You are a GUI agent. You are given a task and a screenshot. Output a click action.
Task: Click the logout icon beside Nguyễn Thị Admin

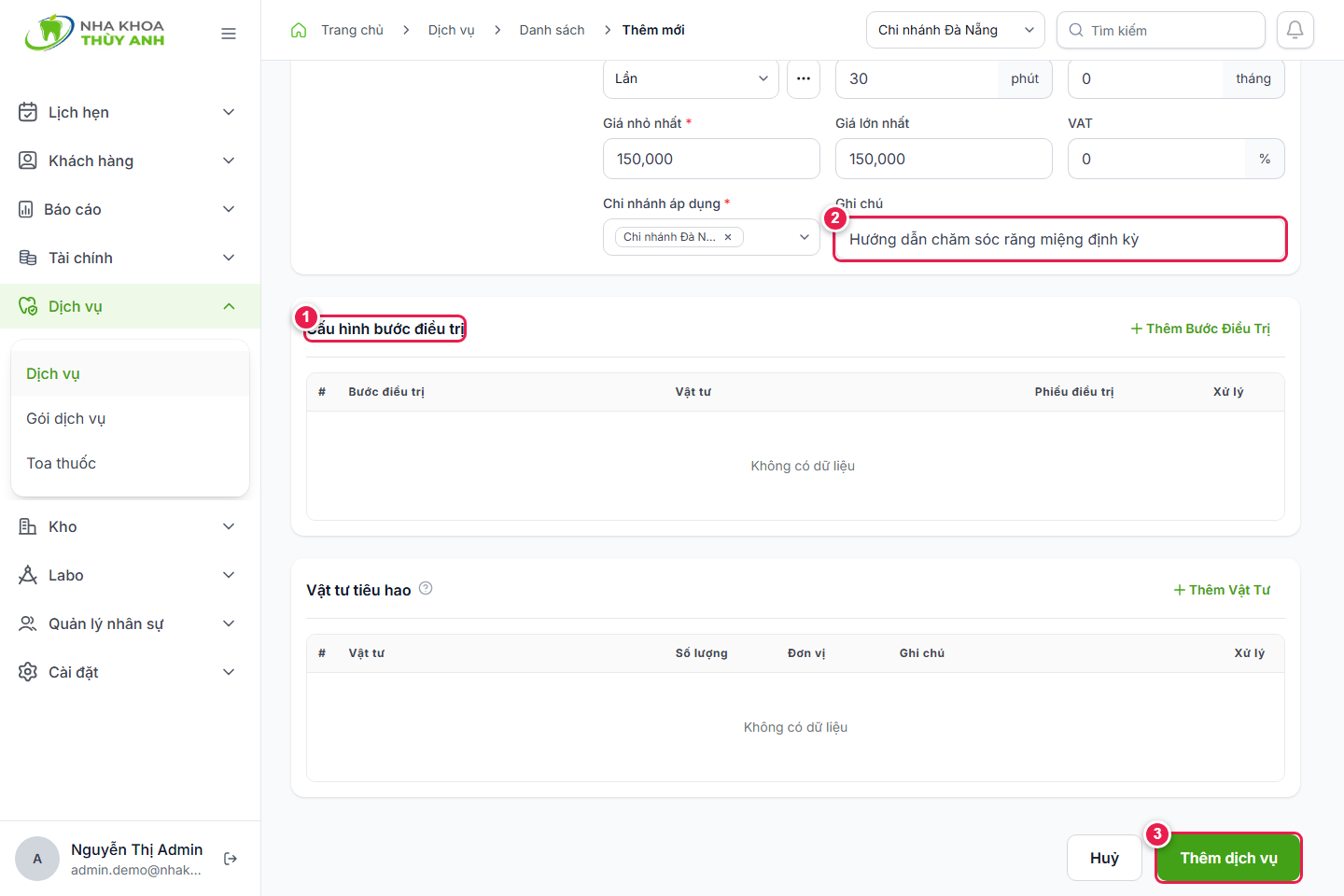[231, 859]
